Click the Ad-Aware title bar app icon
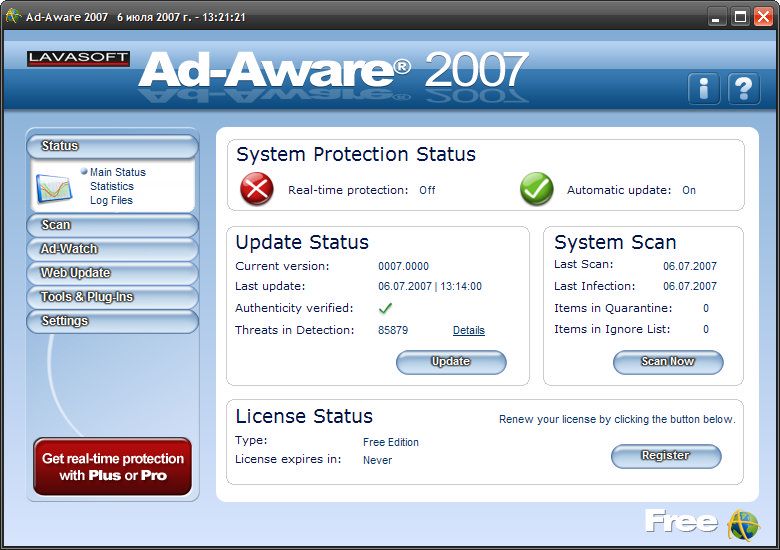780x550 pixels. click(13, 17)
